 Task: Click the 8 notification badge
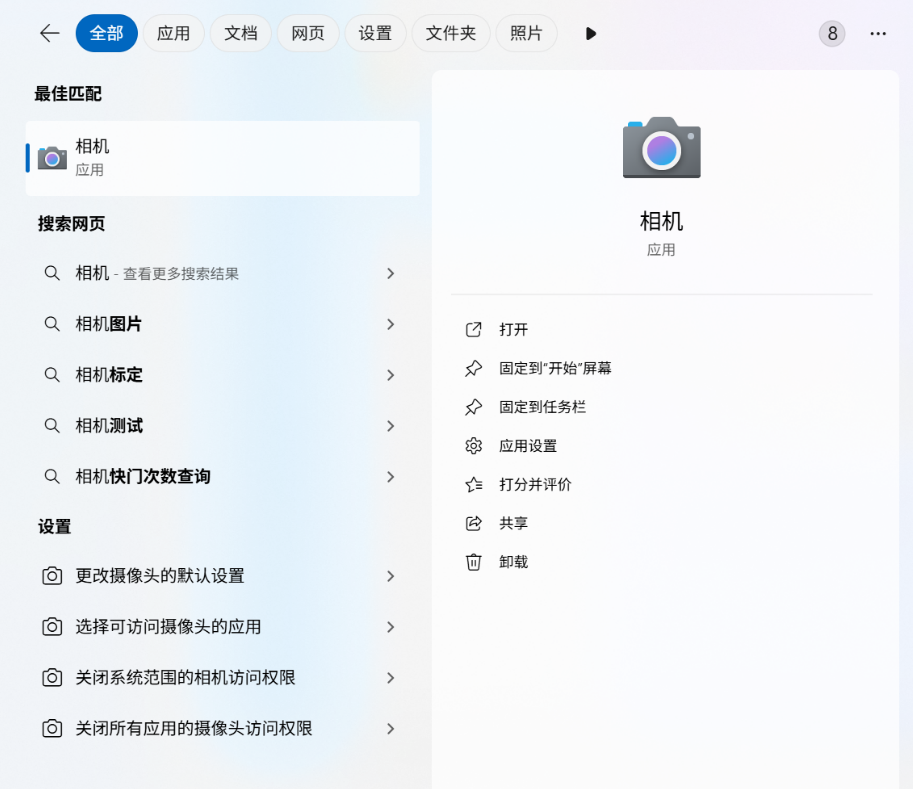pos(831,33)
